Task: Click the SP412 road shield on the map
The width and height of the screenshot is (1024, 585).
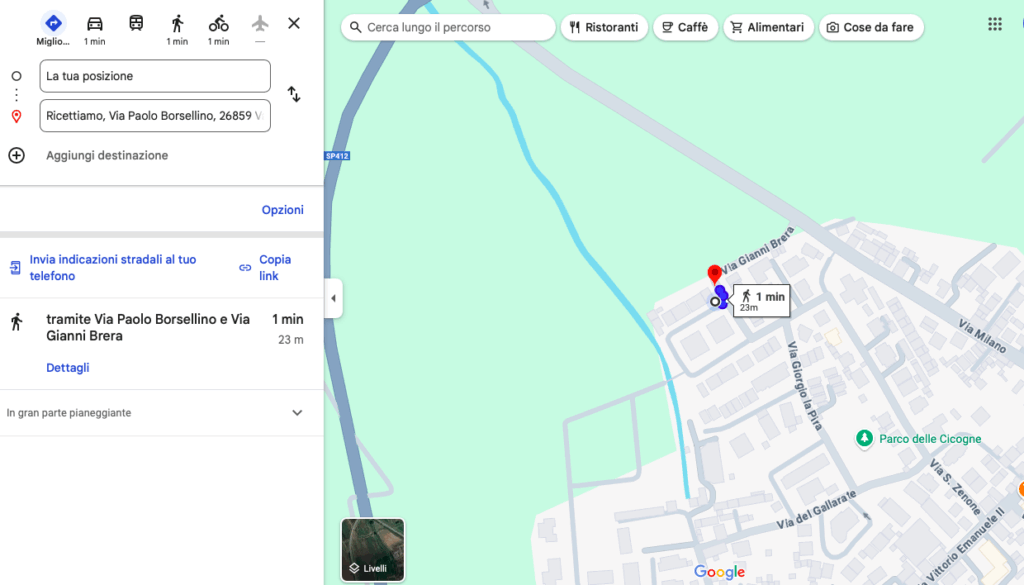Action: tap(337, 156)
